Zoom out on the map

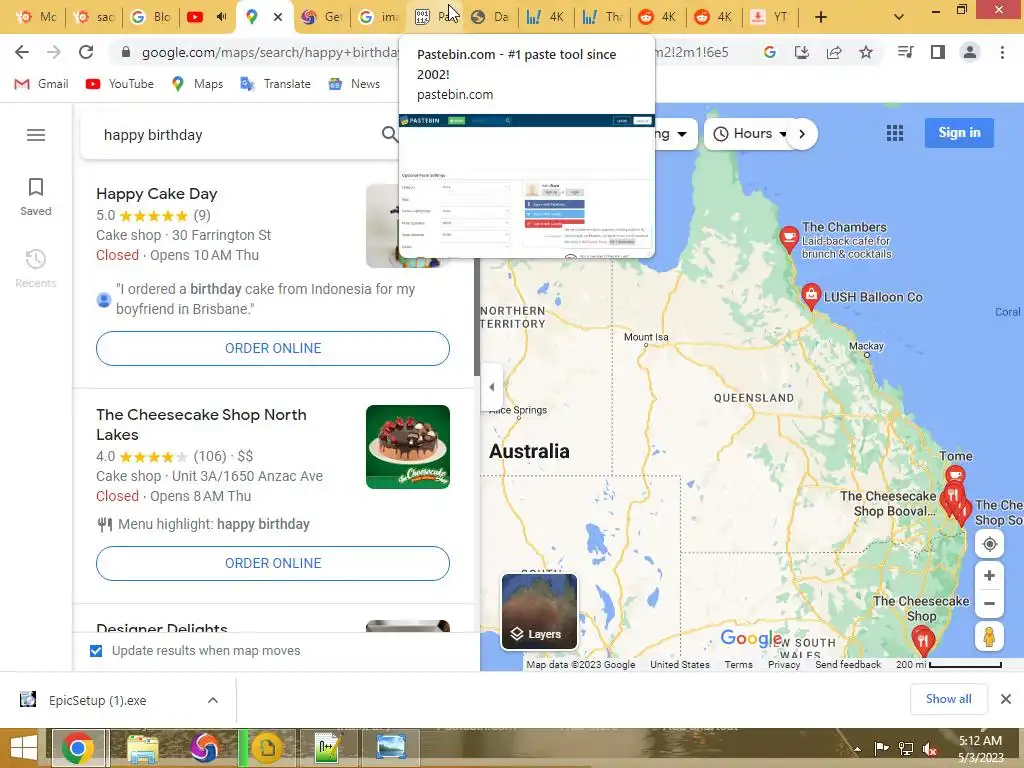click(989, 603)
